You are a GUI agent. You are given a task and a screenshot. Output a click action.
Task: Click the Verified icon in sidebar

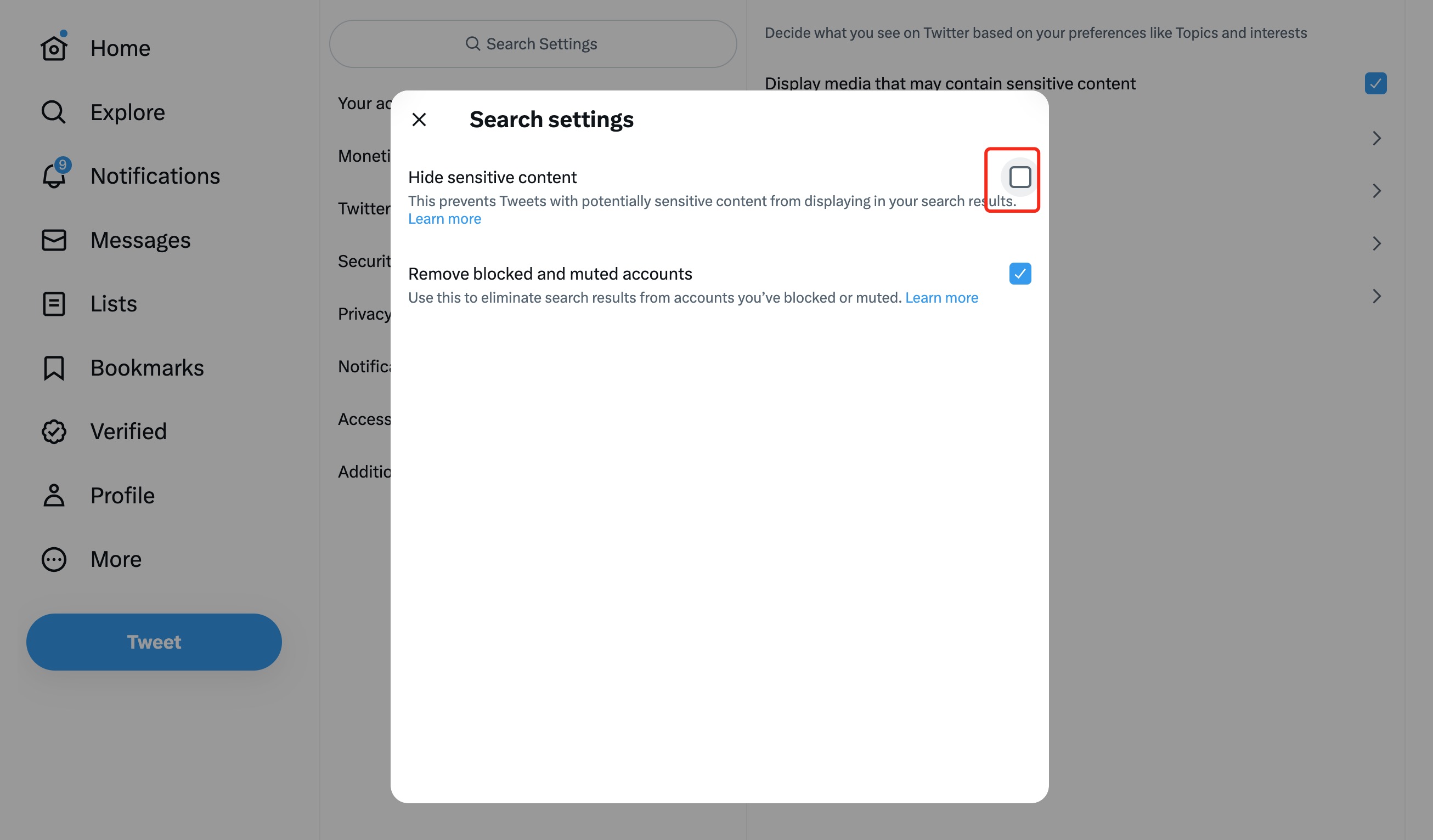click(53, 430)
